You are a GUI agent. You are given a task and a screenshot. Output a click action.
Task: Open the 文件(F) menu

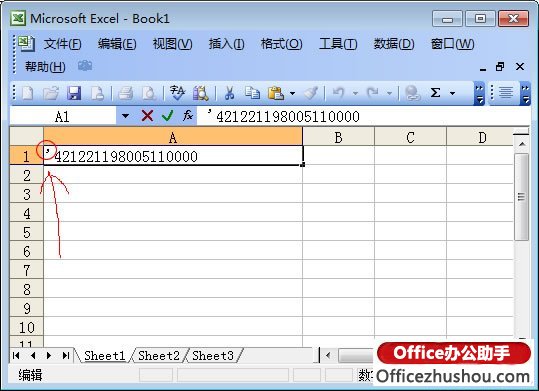pyautogui.click(x=63, y=44)
